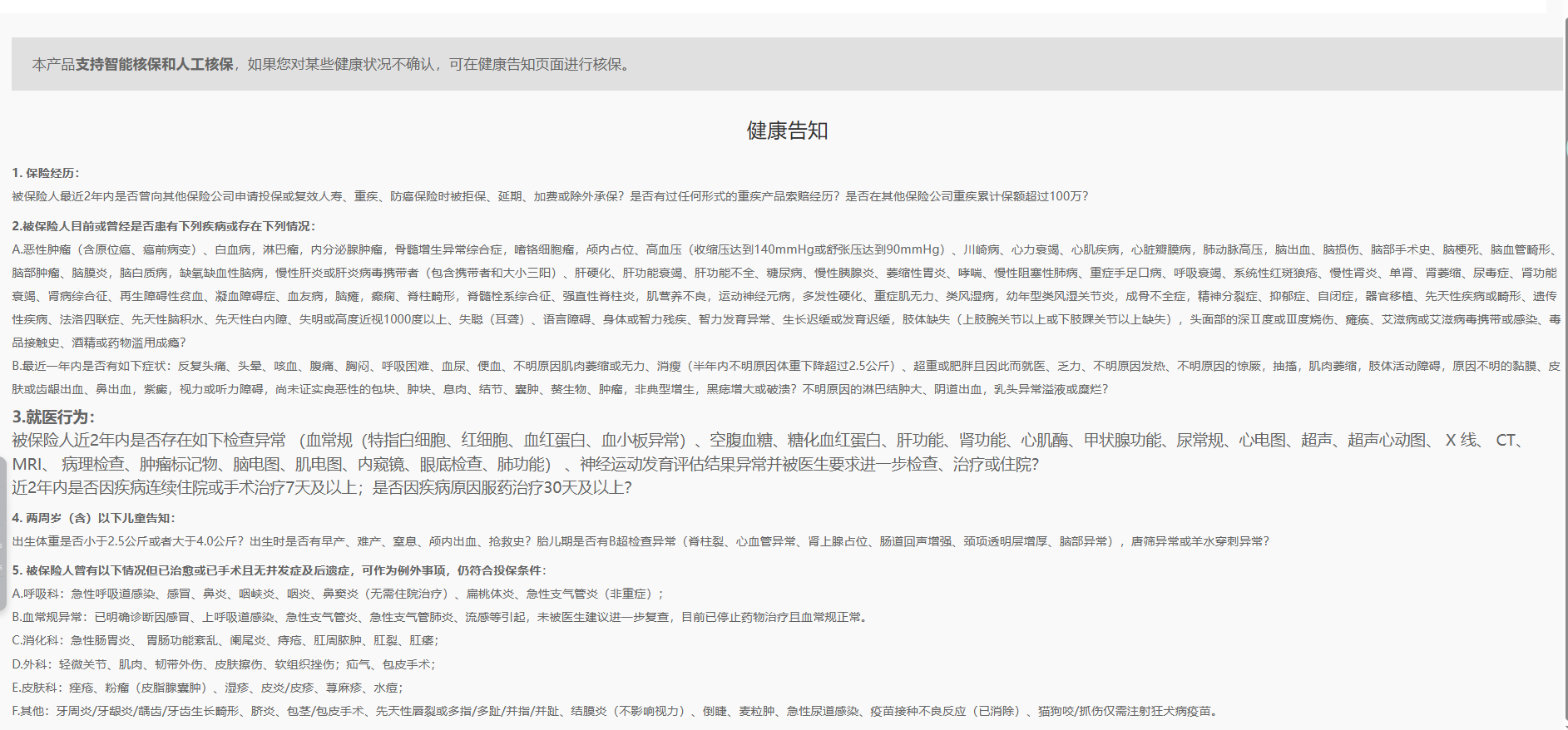Viewport: 1568px width, 730px height.
Task: Select the 3.就医行为 heading
Action: [53, 417]
